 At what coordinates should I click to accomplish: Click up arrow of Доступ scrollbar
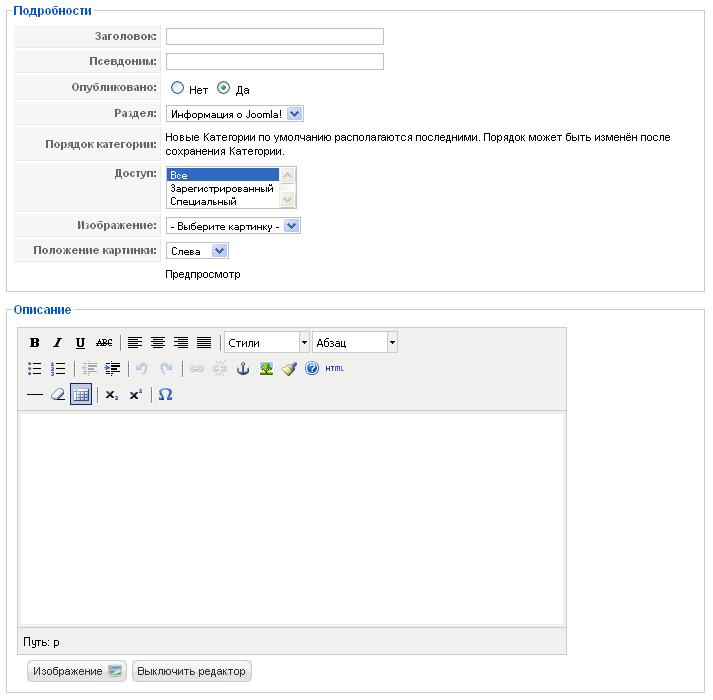pos(287,175)
